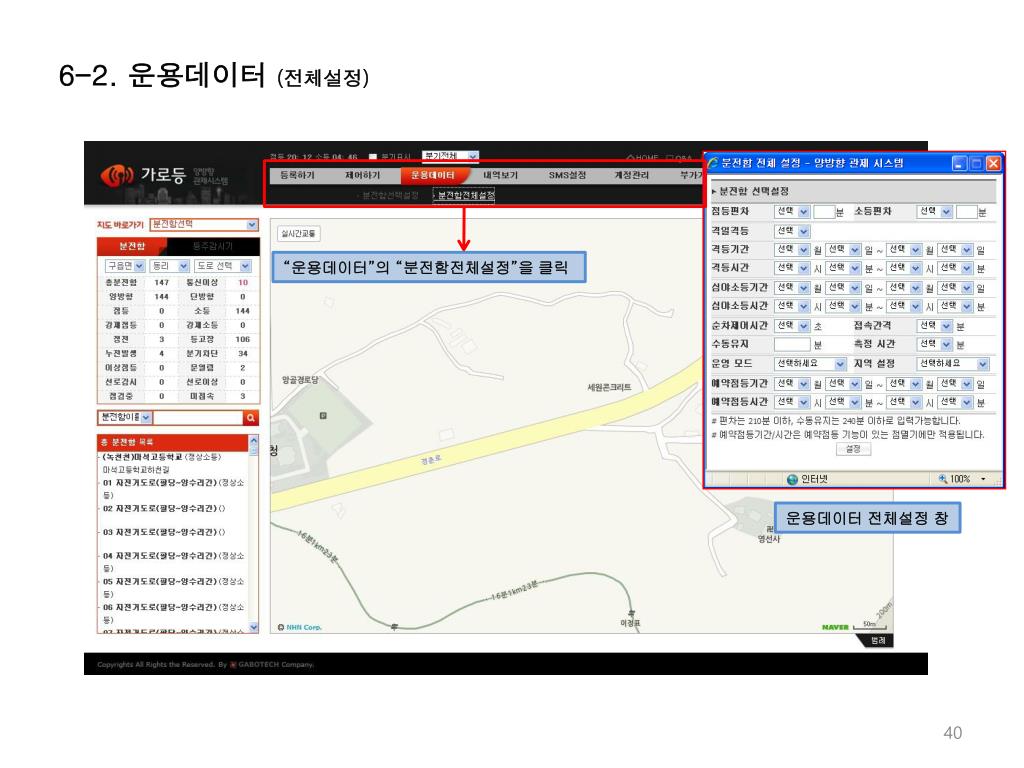Image resolution: width=1024 pixels, height=768 pixels.
Task: Open the 제어하기 menu
Action: 362,175
